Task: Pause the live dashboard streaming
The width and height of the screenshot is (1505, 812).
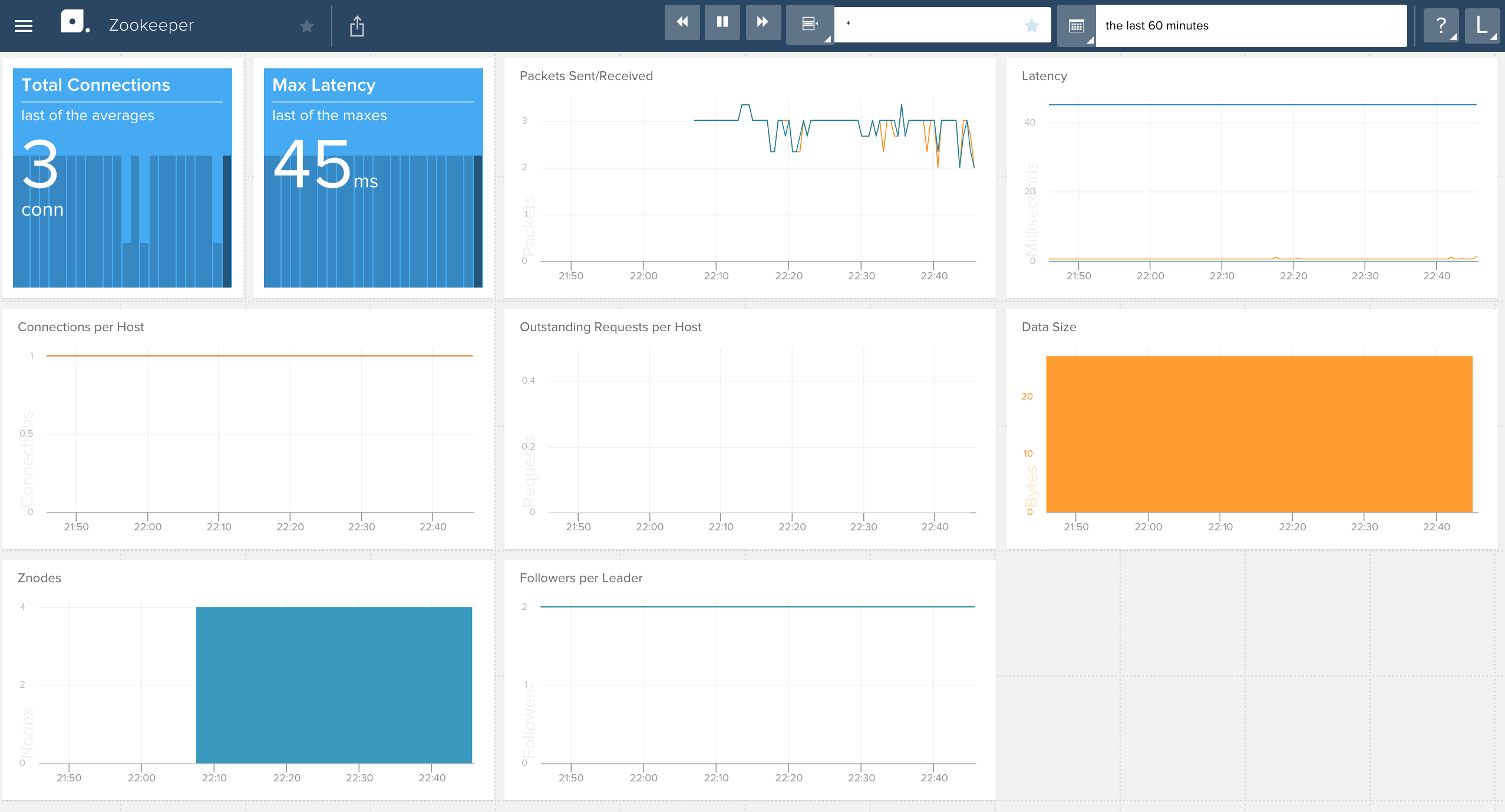Action: 722,22
